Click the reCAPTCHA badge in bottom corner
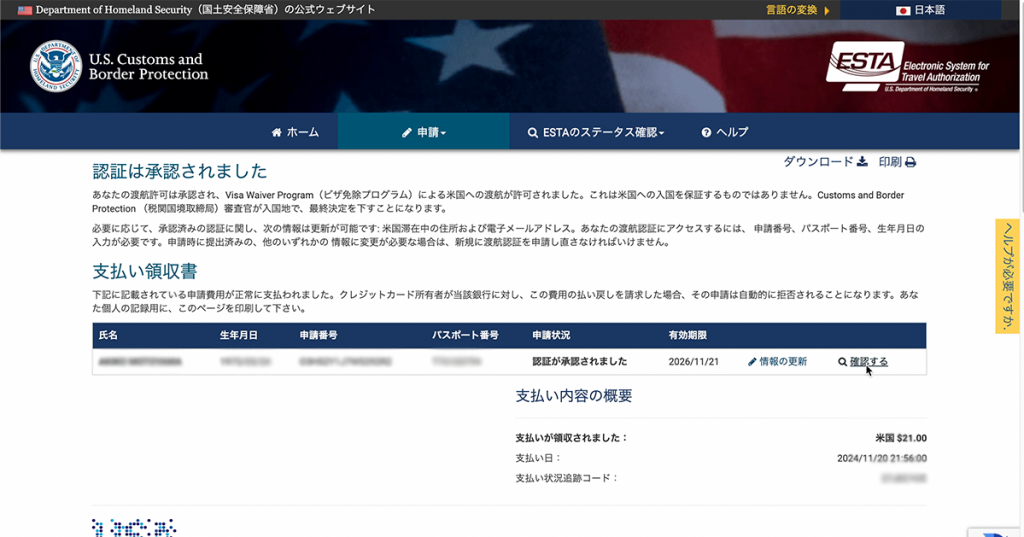The height and width of the screenshot is (537, 1024). 996,531
